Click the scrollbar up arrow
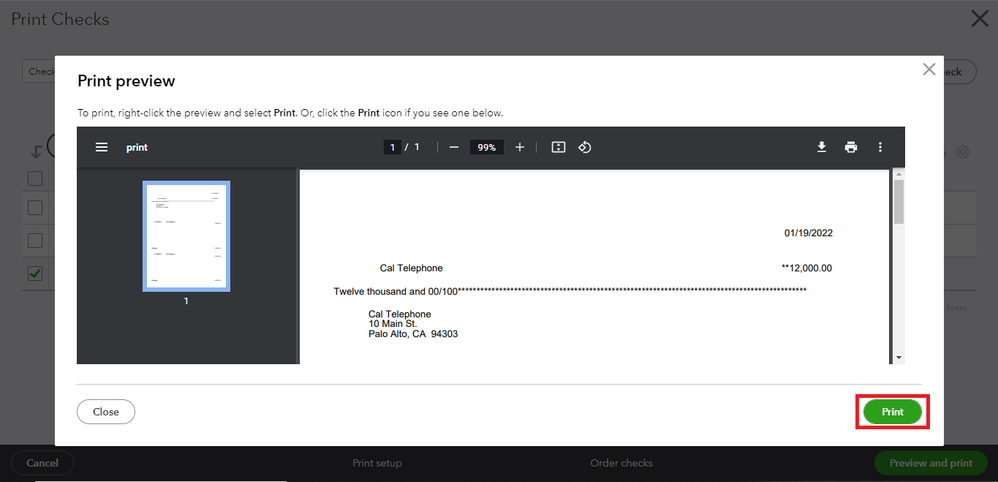The height and width of the screenshot is (482, 998). point(899,173)
